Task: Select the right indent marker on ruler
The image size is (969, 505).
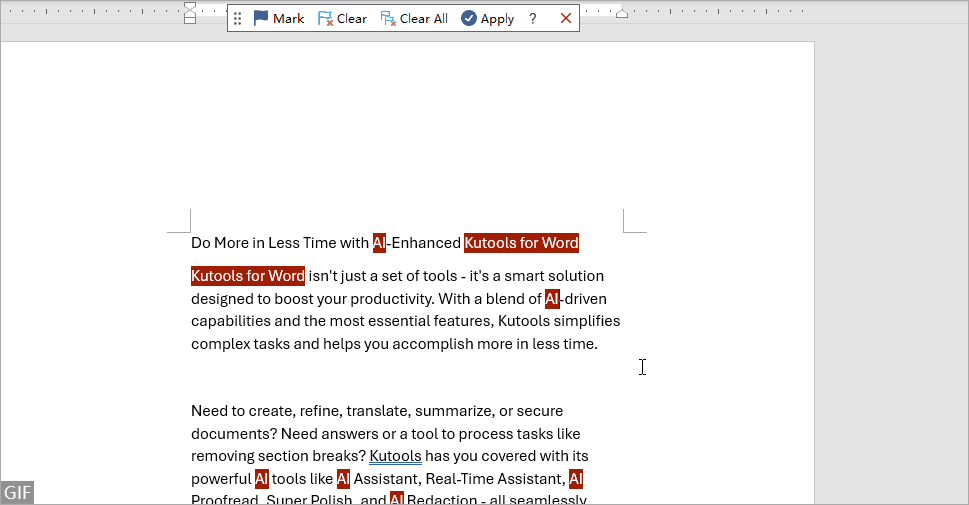Action: (622, 14)
